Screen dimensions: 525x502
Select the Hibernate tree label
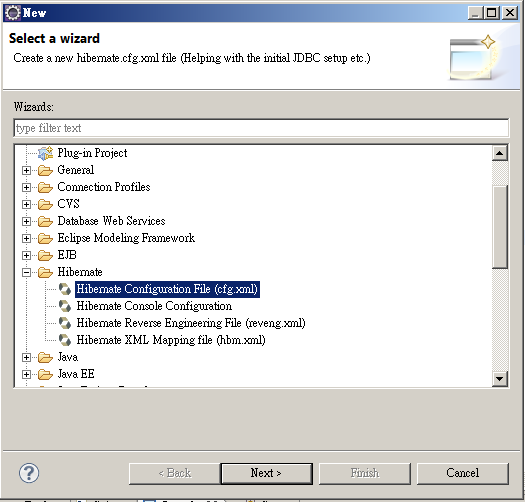(x=80, y=272)
